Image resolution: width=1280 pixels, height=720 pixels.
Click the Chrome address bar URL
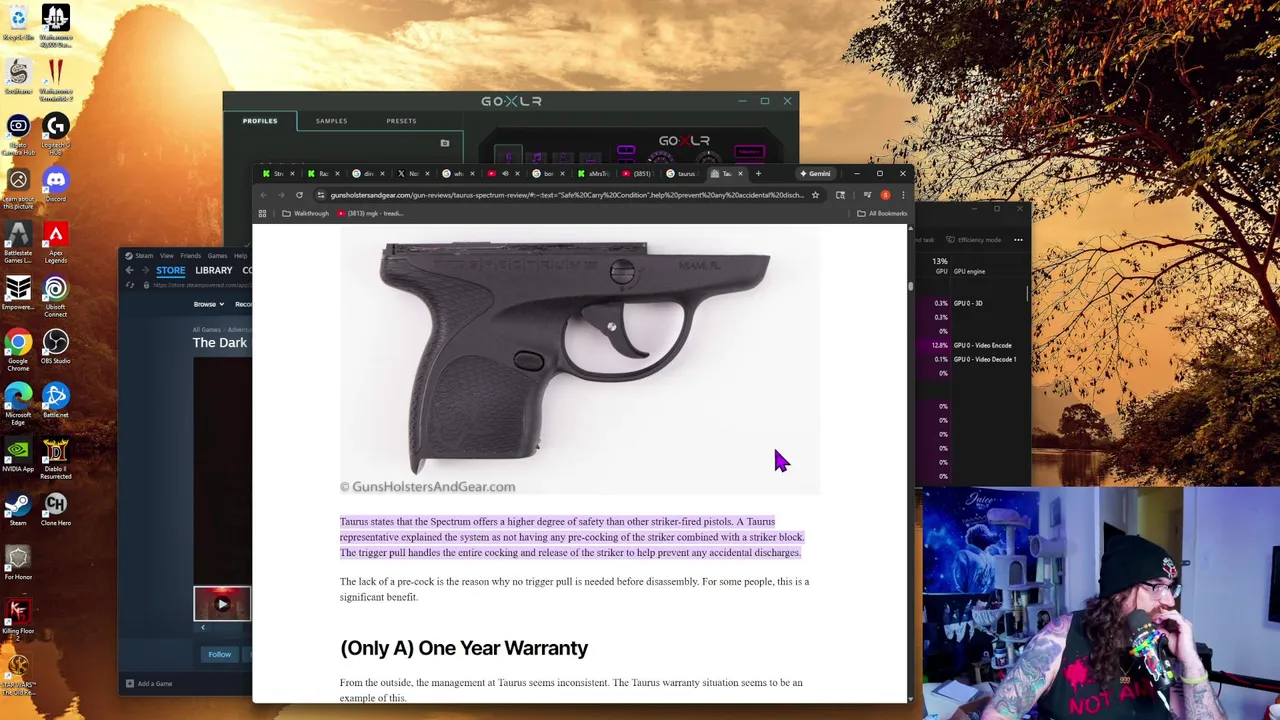[566, 195]
